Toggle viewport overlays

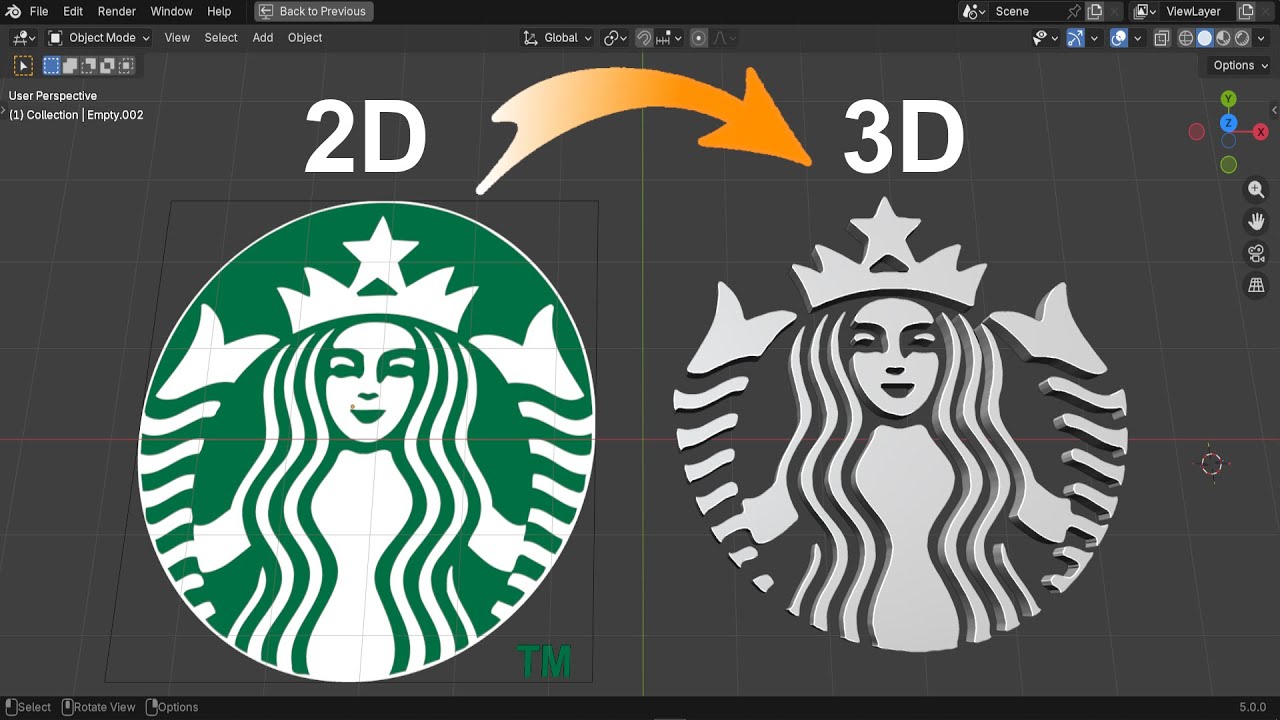coord(1119,37)
